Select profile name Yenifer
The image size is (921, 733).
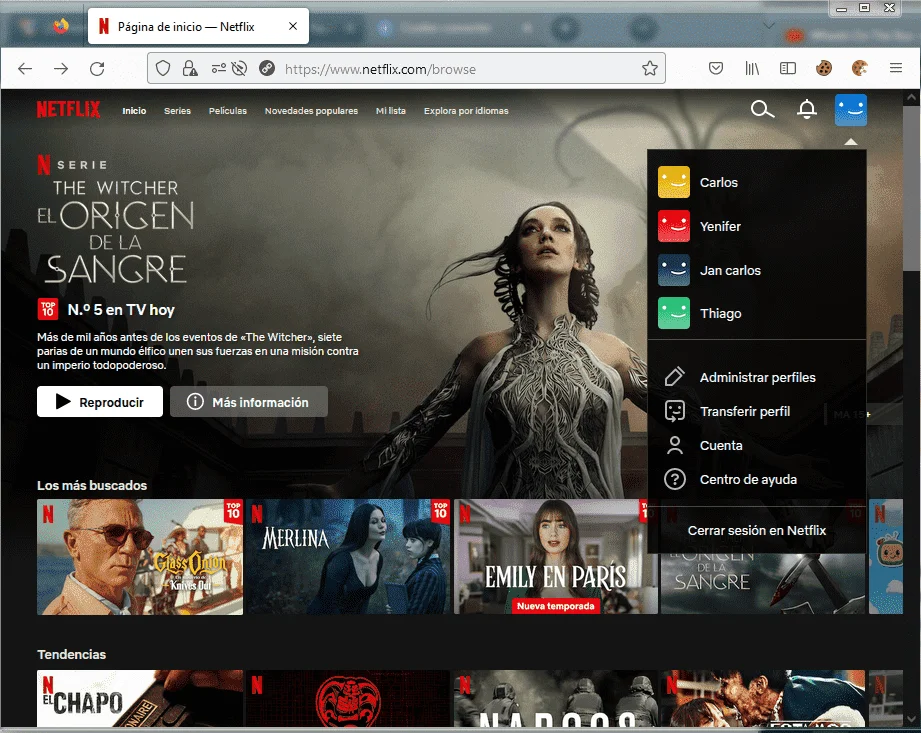click(x=720, y=226)
